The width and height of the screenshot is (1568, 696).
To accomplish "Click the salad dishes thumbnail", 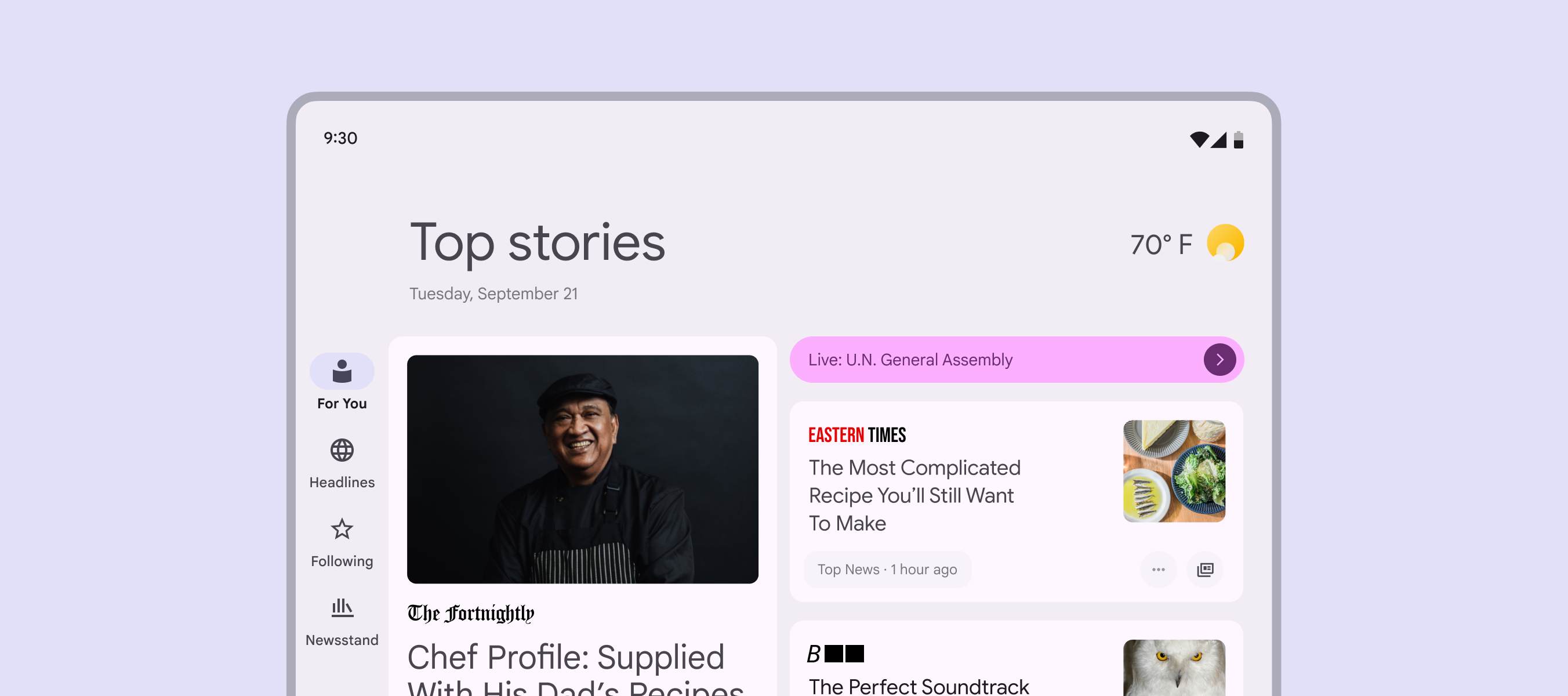I will [1174, 471].
